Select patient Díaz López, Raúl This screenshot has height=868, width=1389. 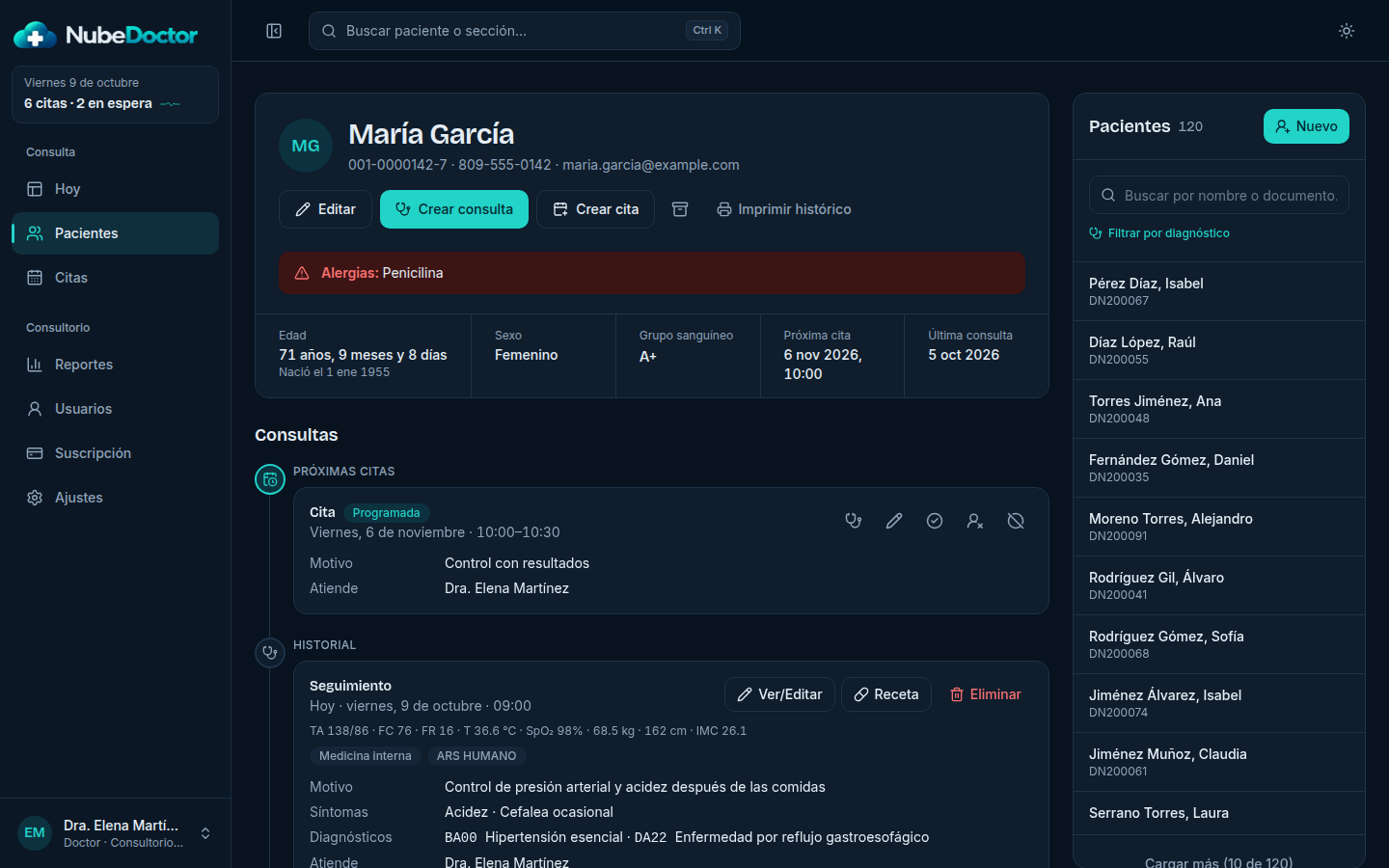point(1219,350)
